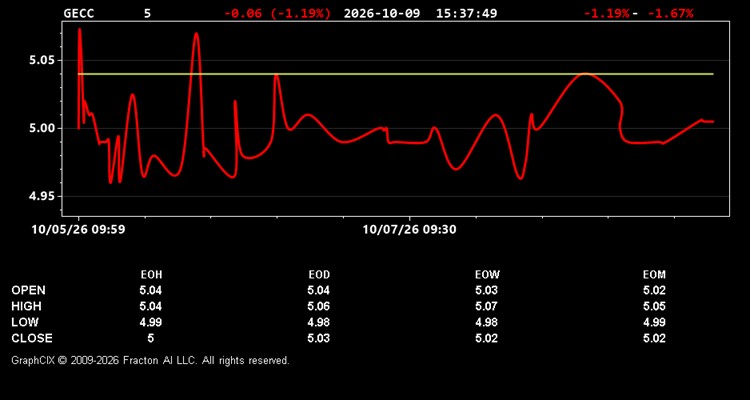The height and width of the screenshot is (400, 750).
Task: Click the EOW high value 5.07
Action: click(x=486, y=306)
